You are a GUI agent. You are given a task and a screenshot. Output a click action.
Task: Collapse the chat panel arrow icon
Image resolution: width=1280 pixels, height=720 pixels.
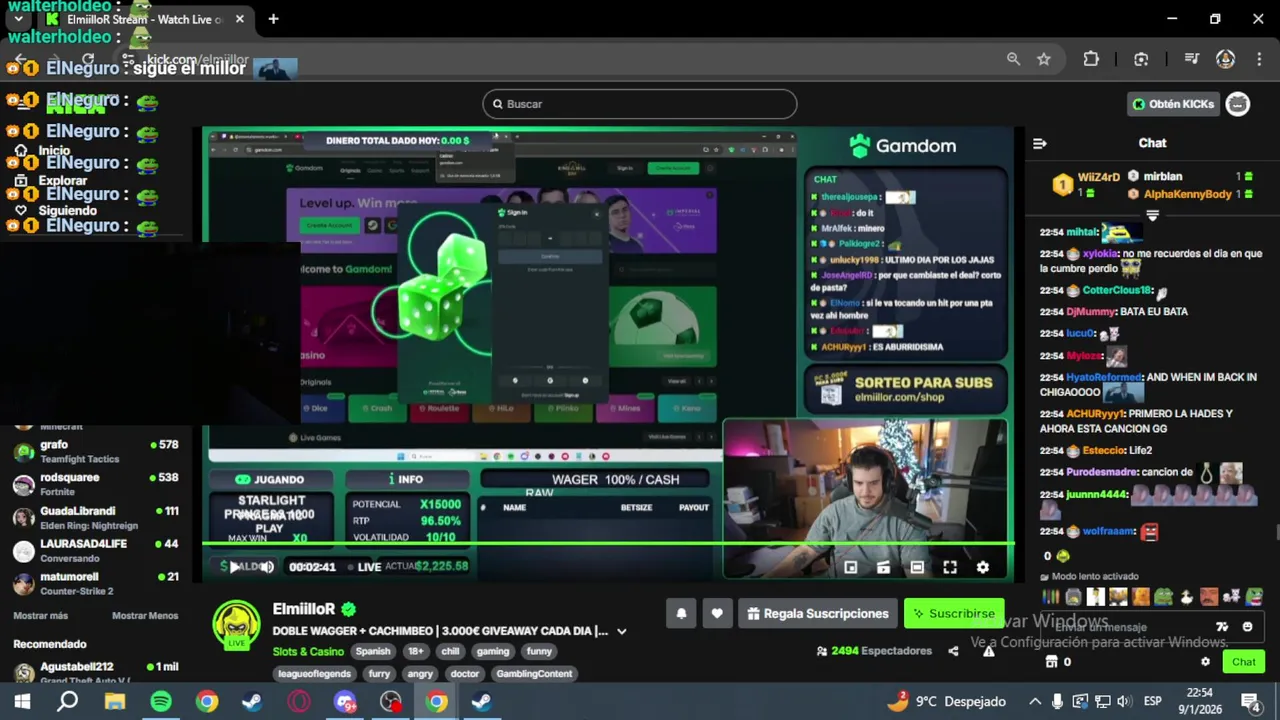1039,144
